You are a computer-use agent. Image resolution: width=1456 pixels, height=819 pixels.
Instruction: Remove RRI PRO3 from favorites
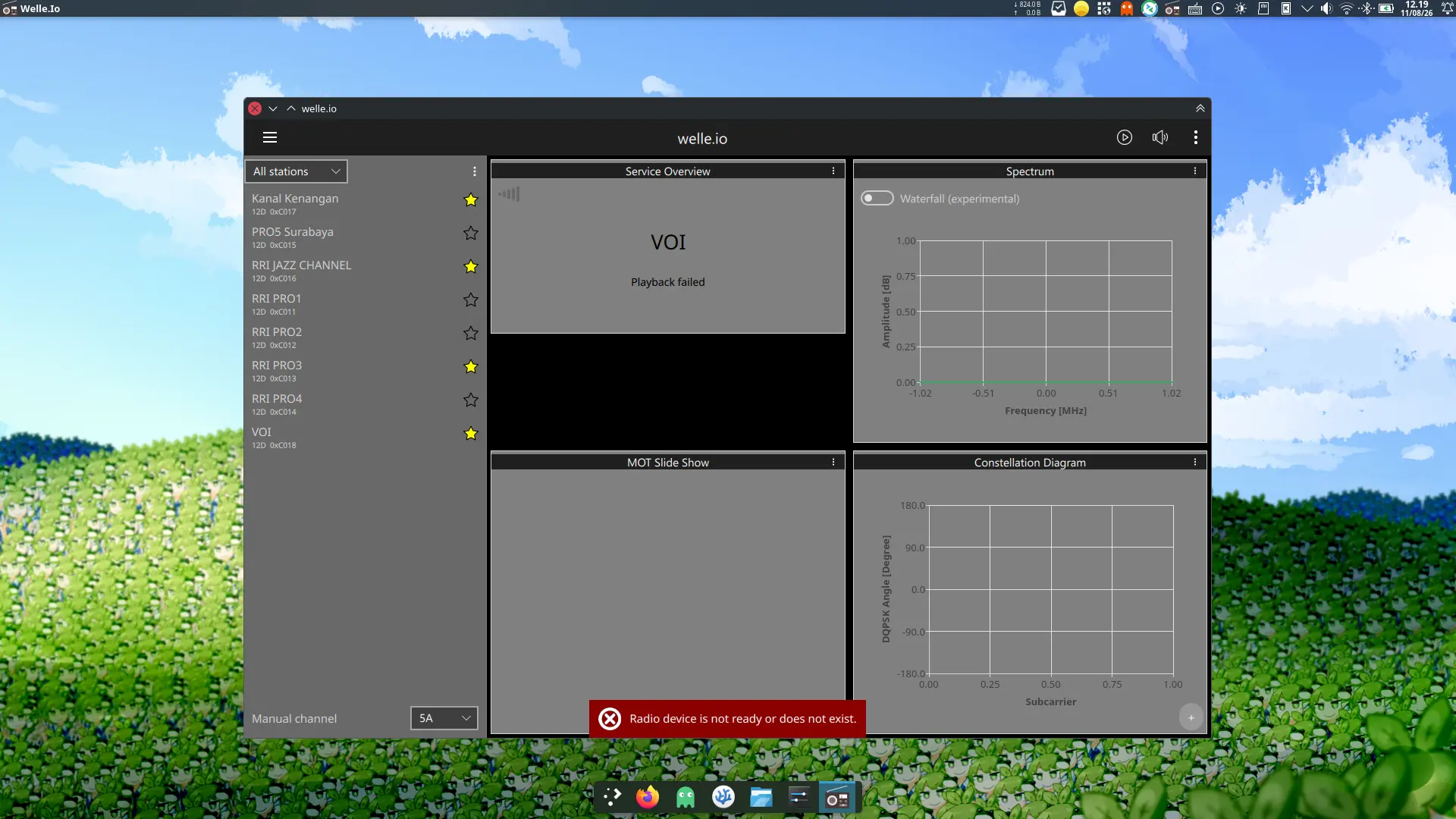coord(471,367)
